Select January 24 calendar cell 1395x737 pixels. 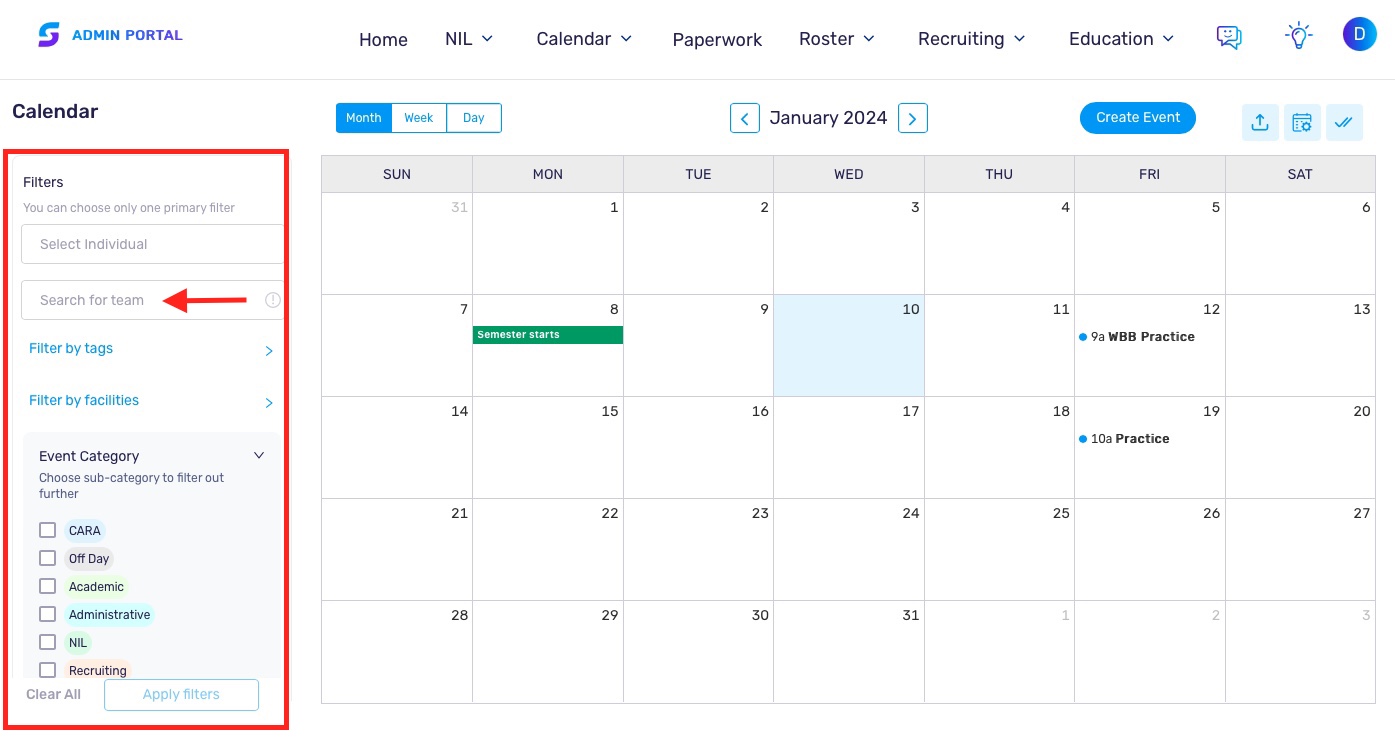click(x=849, y=549)
